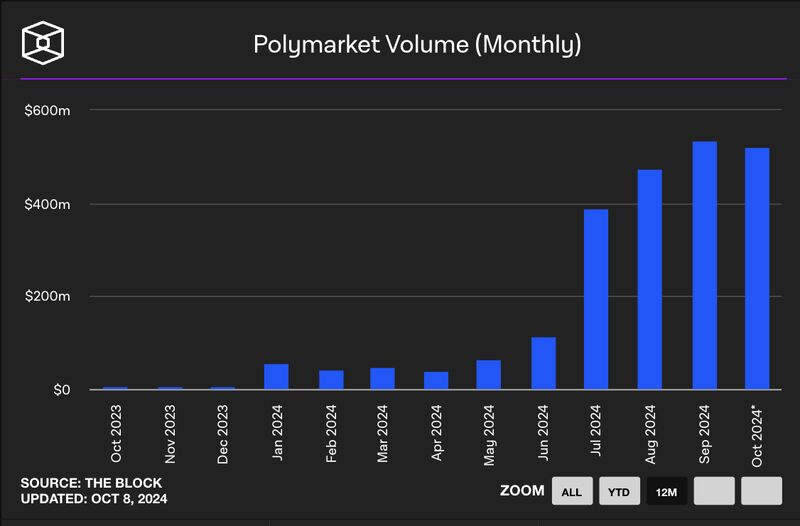This screenshot has height=526, width=800.
Task: Click the last blank zoom button
Action: pos(761,491)
